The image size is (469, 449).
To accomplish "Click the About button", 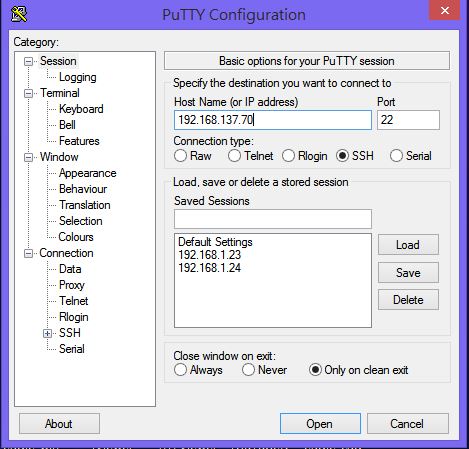I will tap(59, 424).
